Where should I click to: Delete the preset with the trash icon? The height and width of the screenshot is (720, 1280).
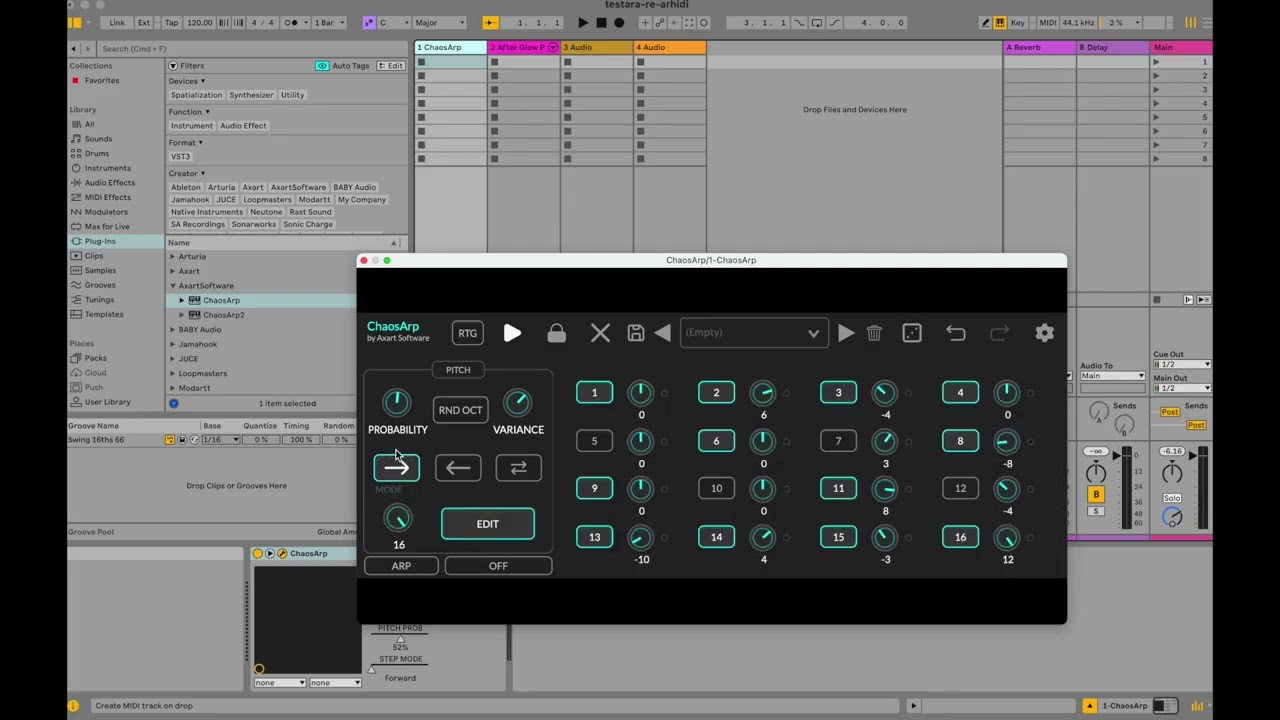[874, 333]
